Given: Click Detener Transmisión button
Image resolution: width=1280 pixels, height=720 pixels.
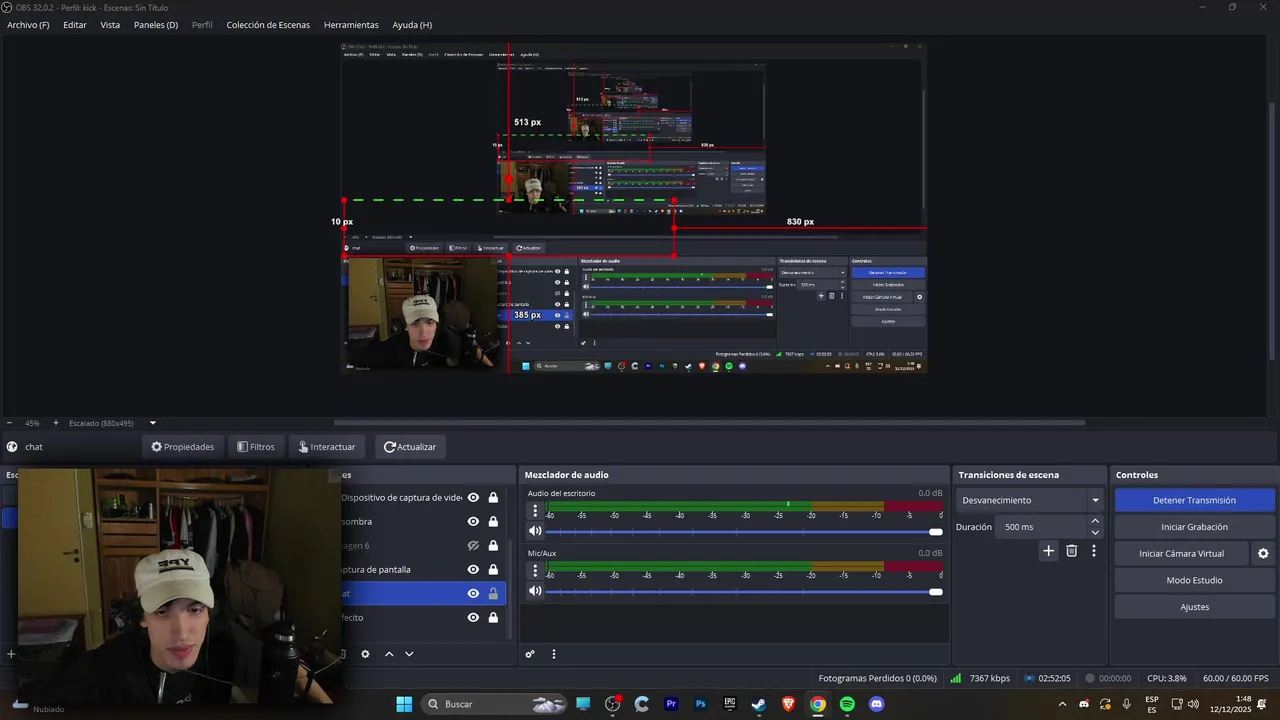Looking at the screenshot, I should 1194,500.
